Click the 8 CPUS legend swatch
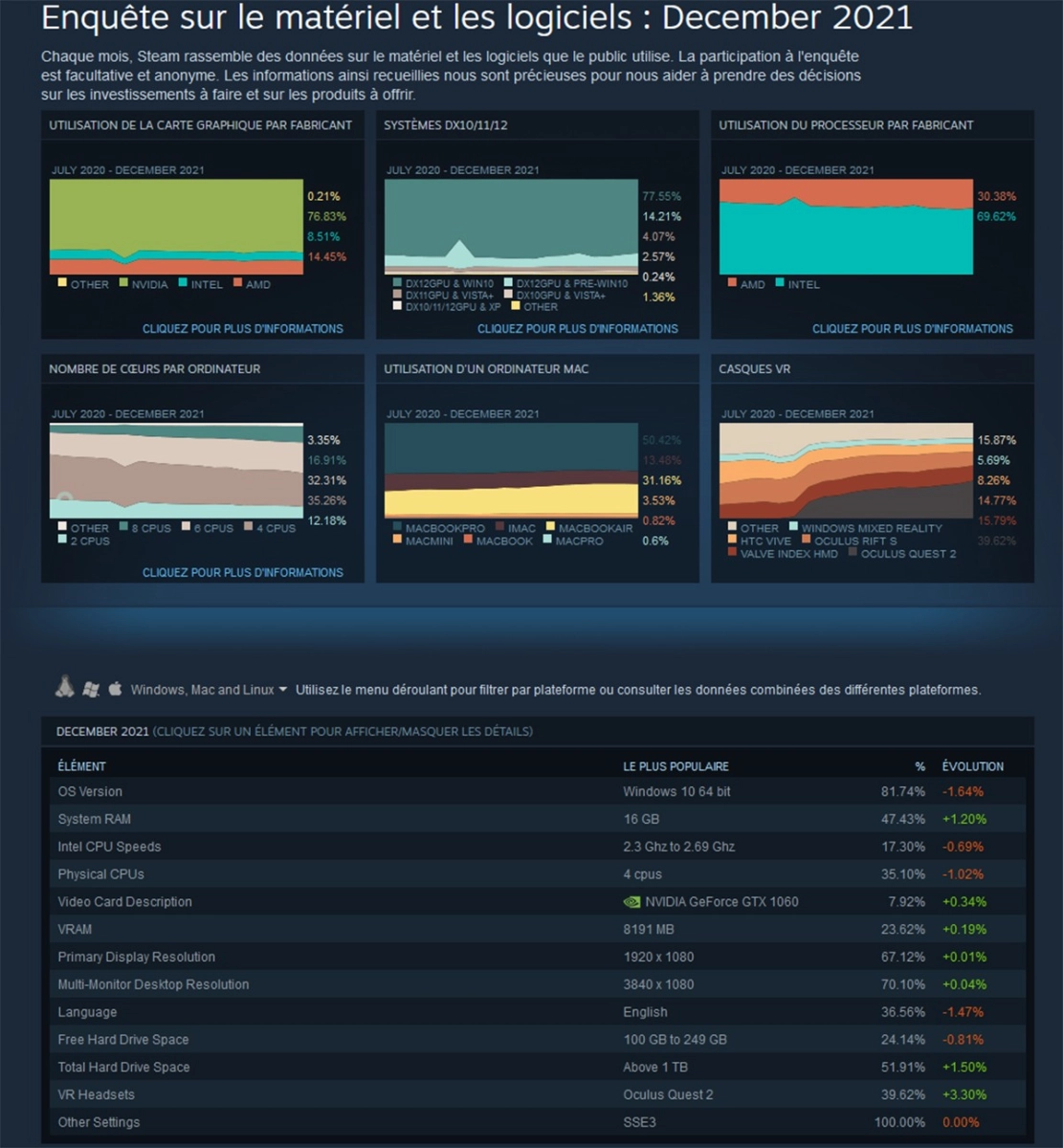1063x1148 pixels. (124, 528)
